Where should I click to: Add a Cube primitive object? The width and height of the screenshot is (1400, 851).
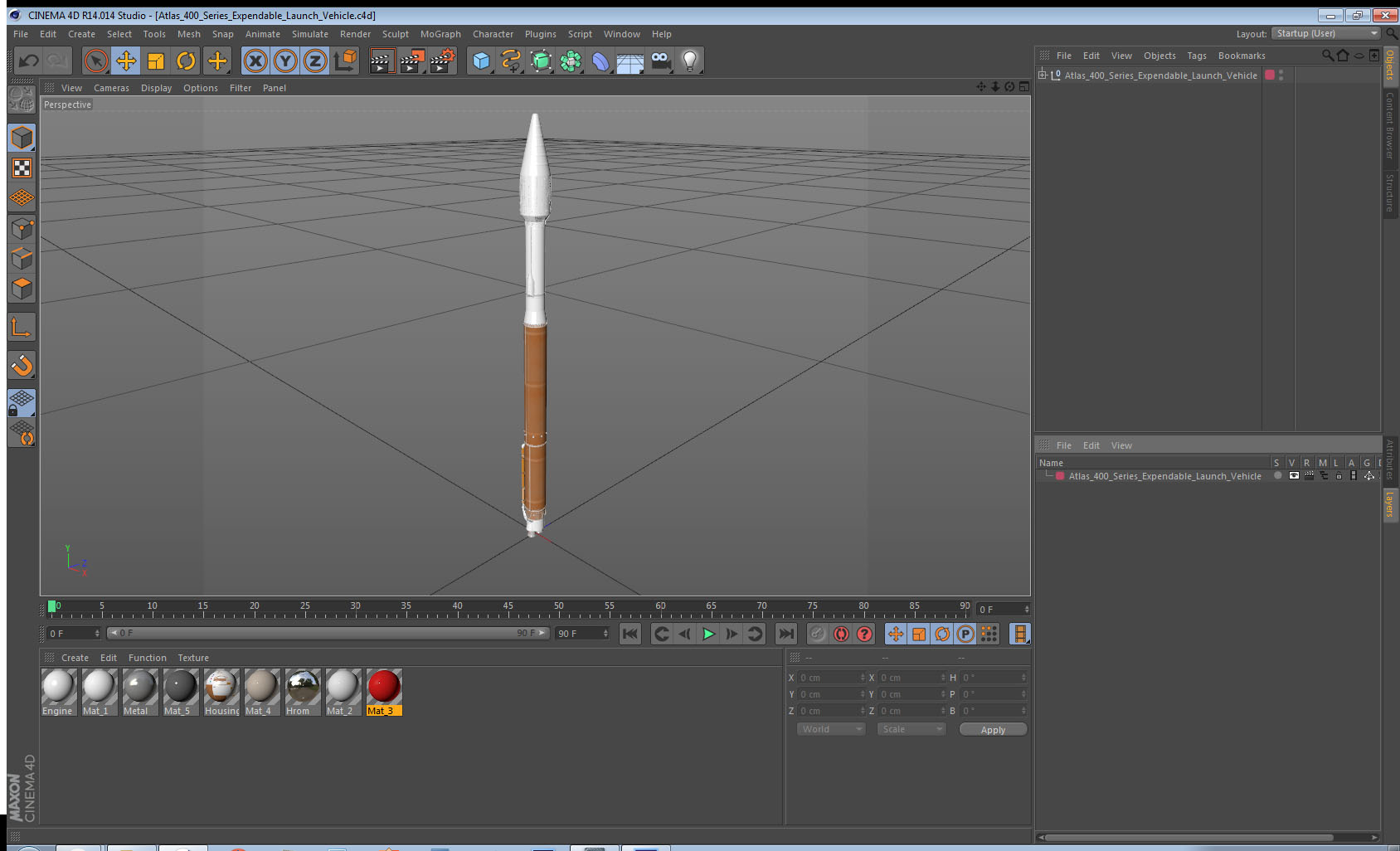(x=481, y=61)
